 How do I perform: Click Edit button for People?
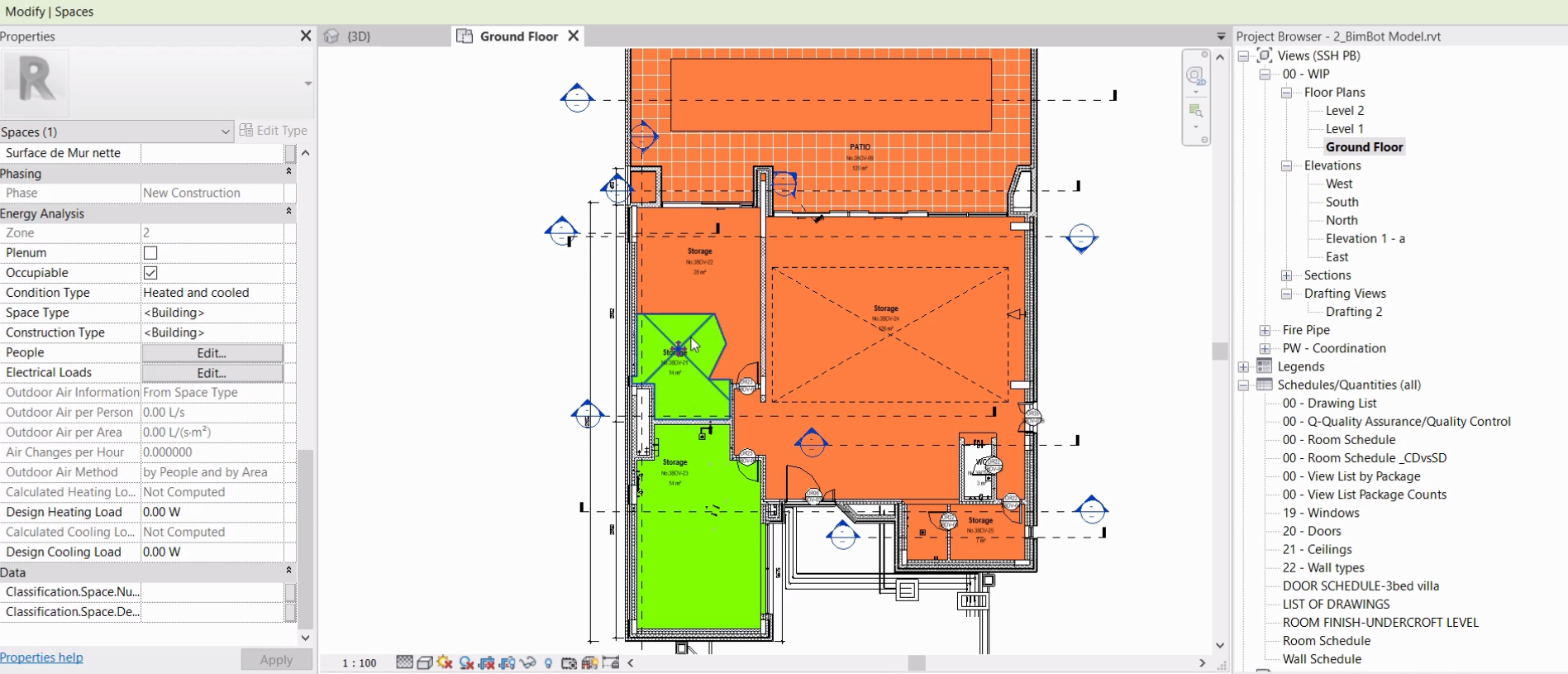(212, 353)
